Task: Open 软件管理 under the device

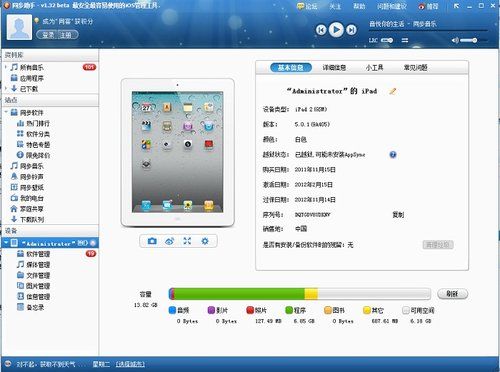Action: tap(38, 254)
